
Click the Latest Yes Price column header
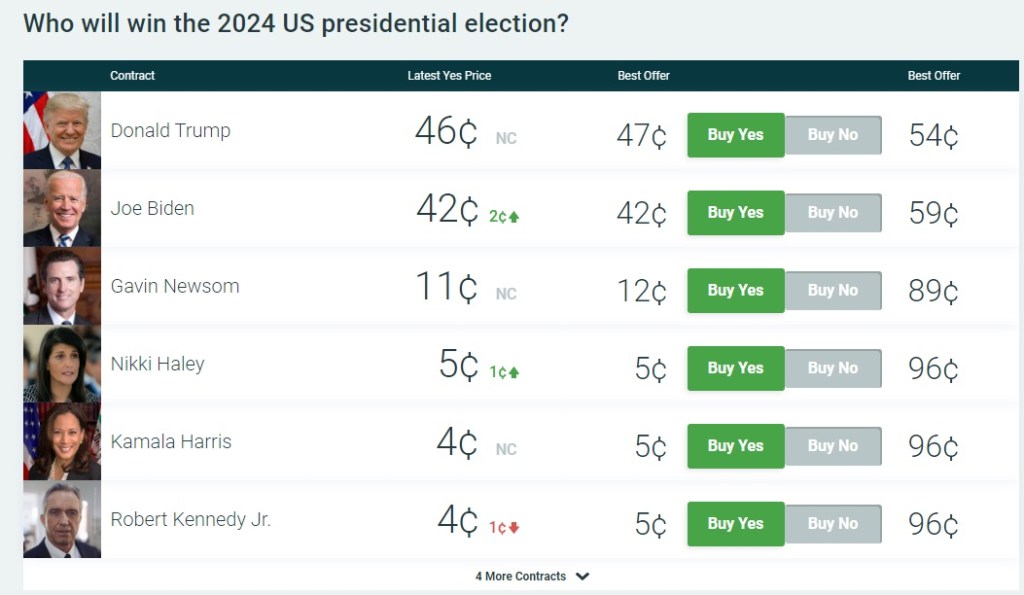(449, 76)
